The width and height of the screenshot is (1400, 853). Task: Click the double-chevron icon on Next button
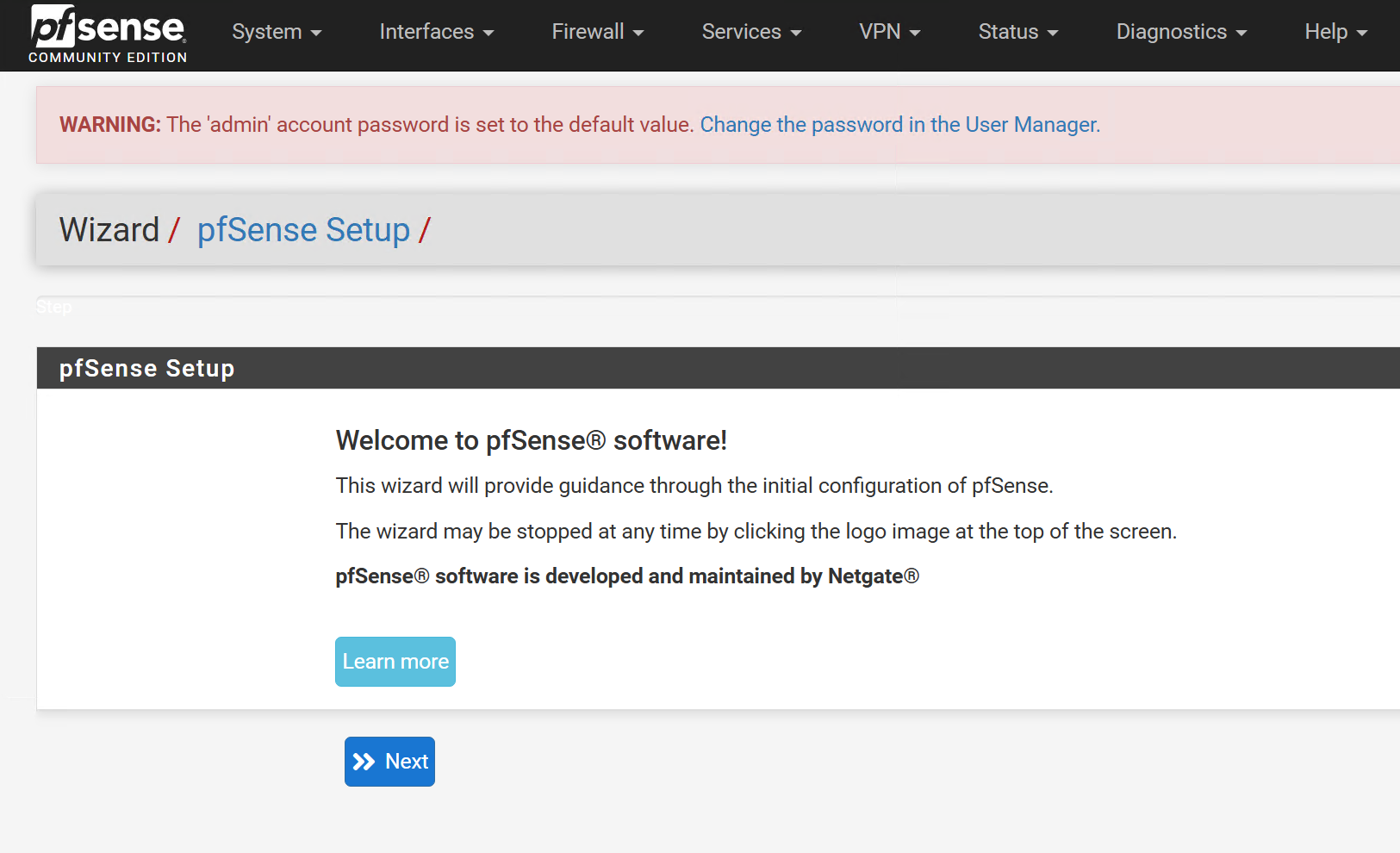pos(364,762)
